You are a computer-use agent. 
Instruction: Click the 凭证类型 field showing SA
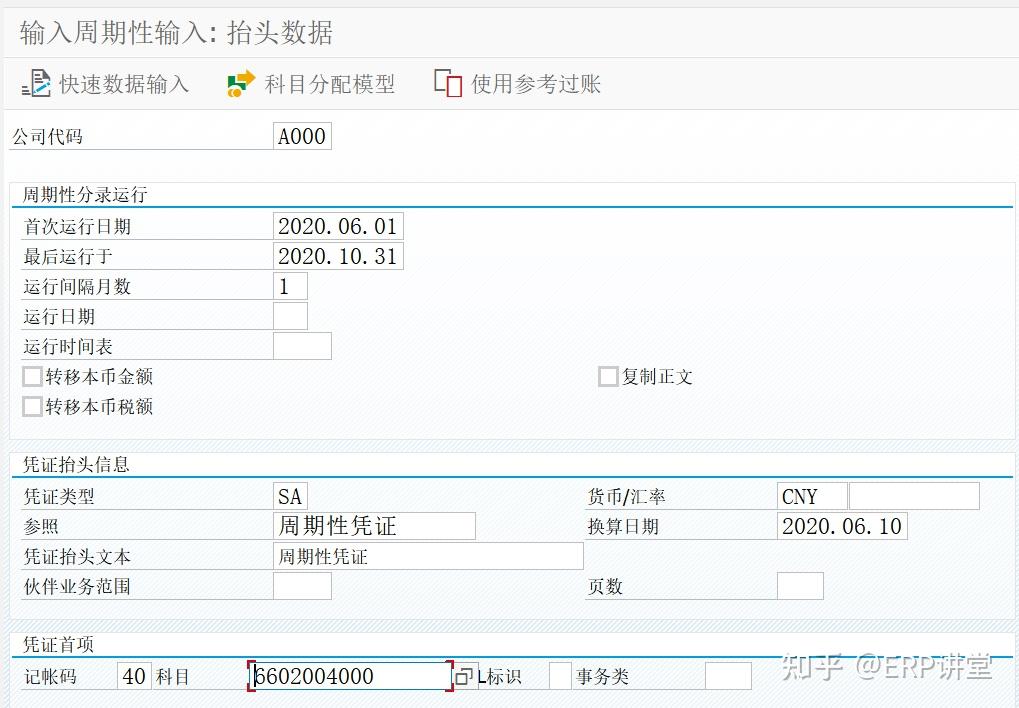290,495
